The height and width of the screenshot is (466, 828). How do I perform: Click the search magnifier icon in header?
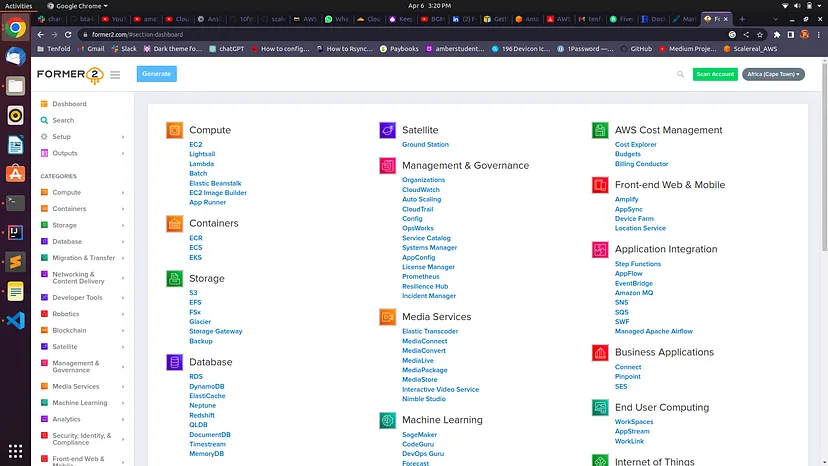point(680,74)
